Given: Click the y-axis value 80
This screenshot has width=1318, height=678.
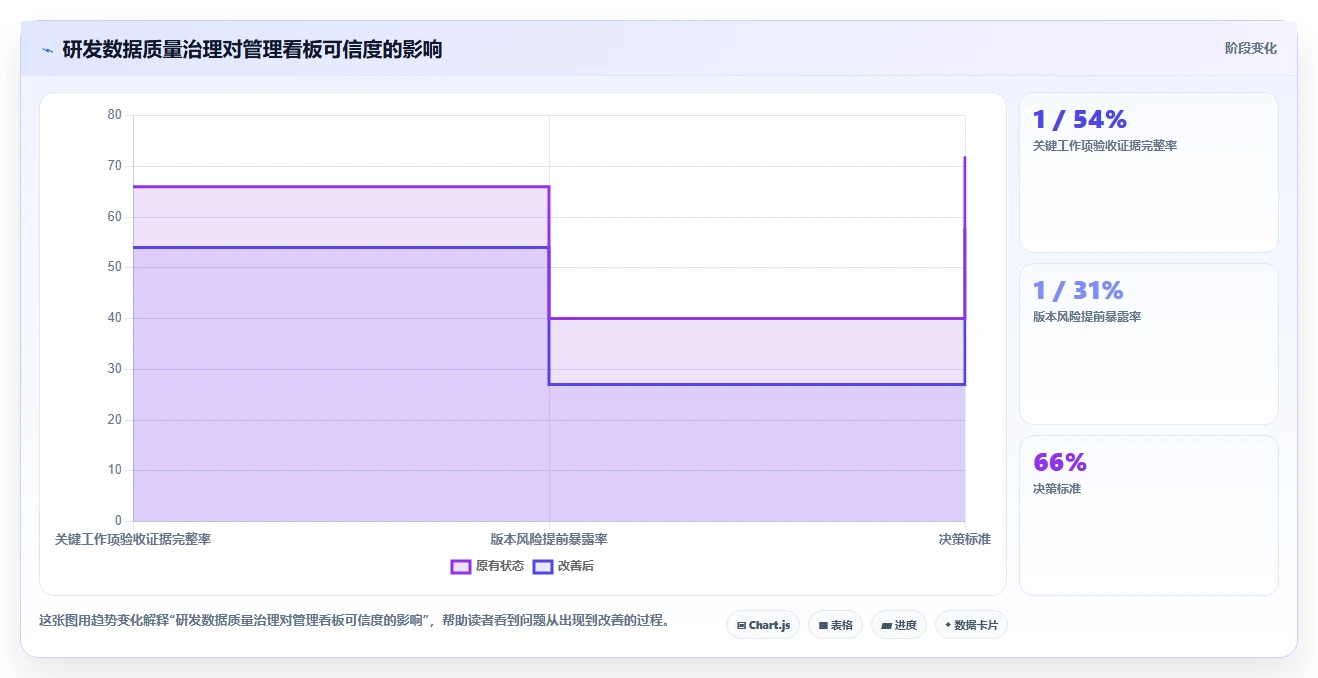Looking at the screenshot, I should click(114, 115).
